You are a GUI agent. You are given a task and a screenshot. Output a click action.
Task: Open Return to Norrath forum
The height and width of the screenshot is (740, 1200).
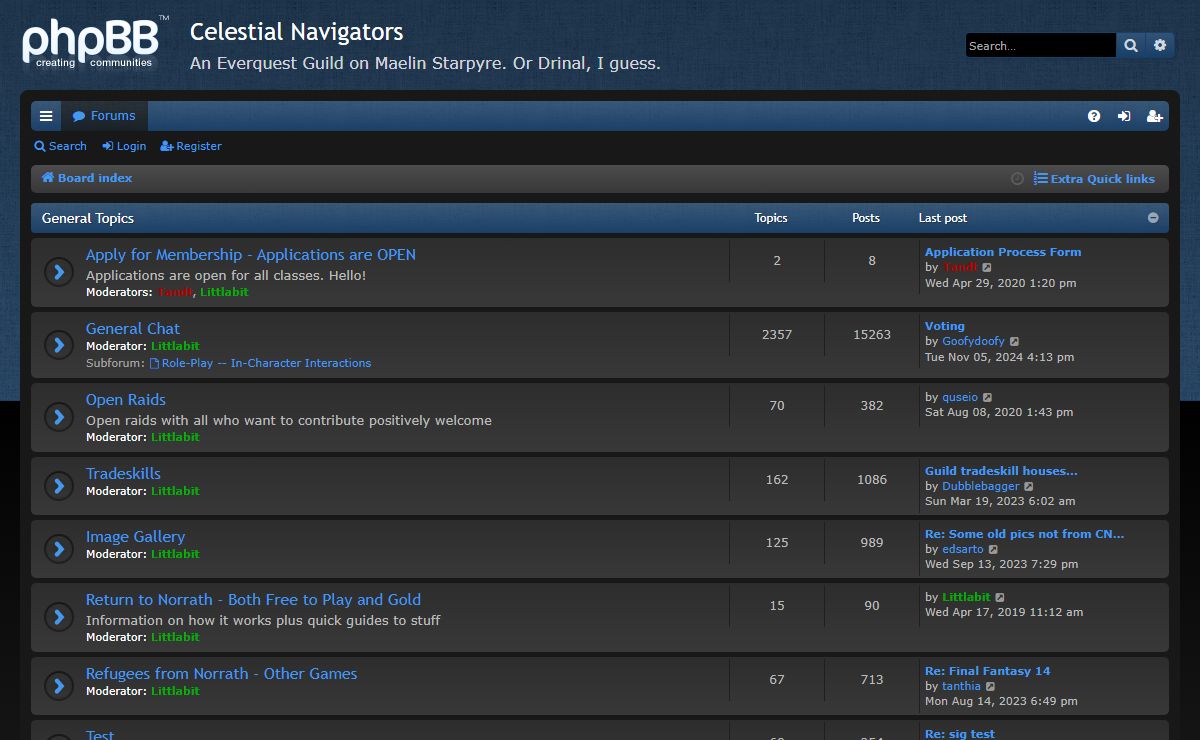click(x=253, y=600)
